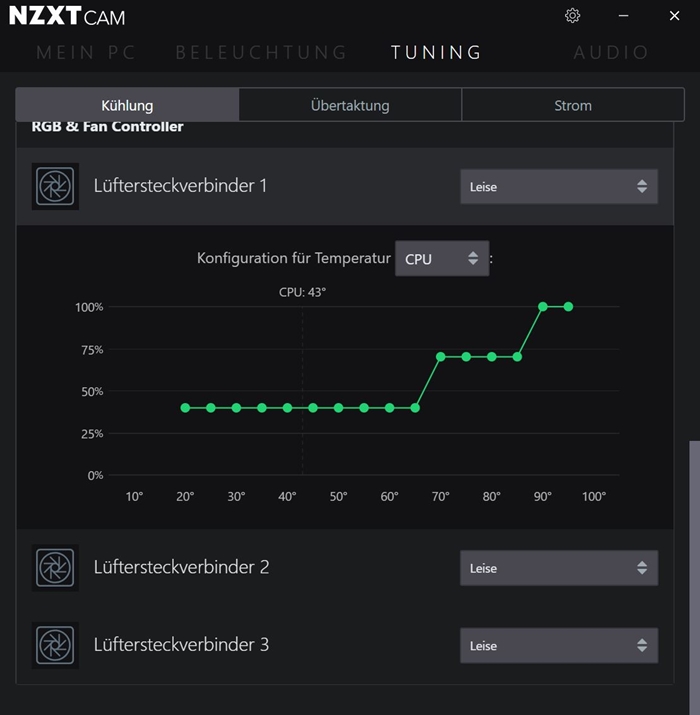Open the Mein PC section
Viewport: 700px width, 715px height.
coord(86,52)
